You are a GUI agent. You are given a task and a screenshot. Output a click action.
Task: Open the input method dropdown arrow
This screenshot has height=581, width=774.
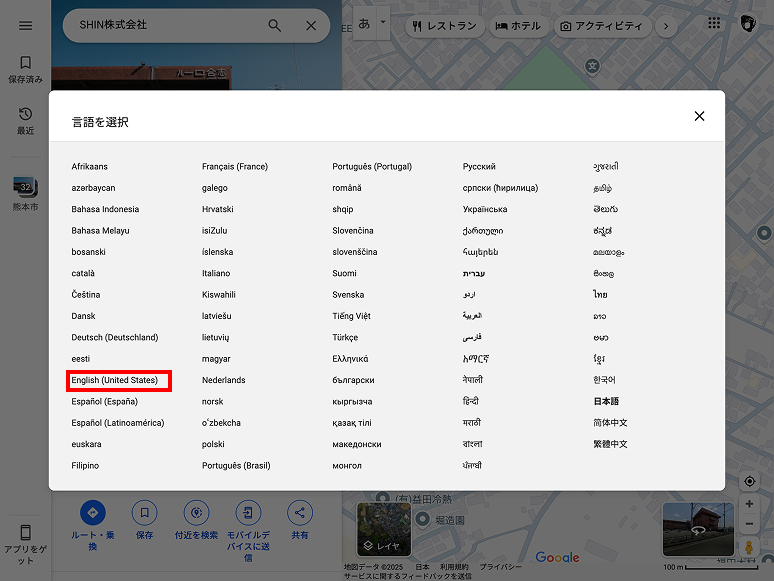383,22
